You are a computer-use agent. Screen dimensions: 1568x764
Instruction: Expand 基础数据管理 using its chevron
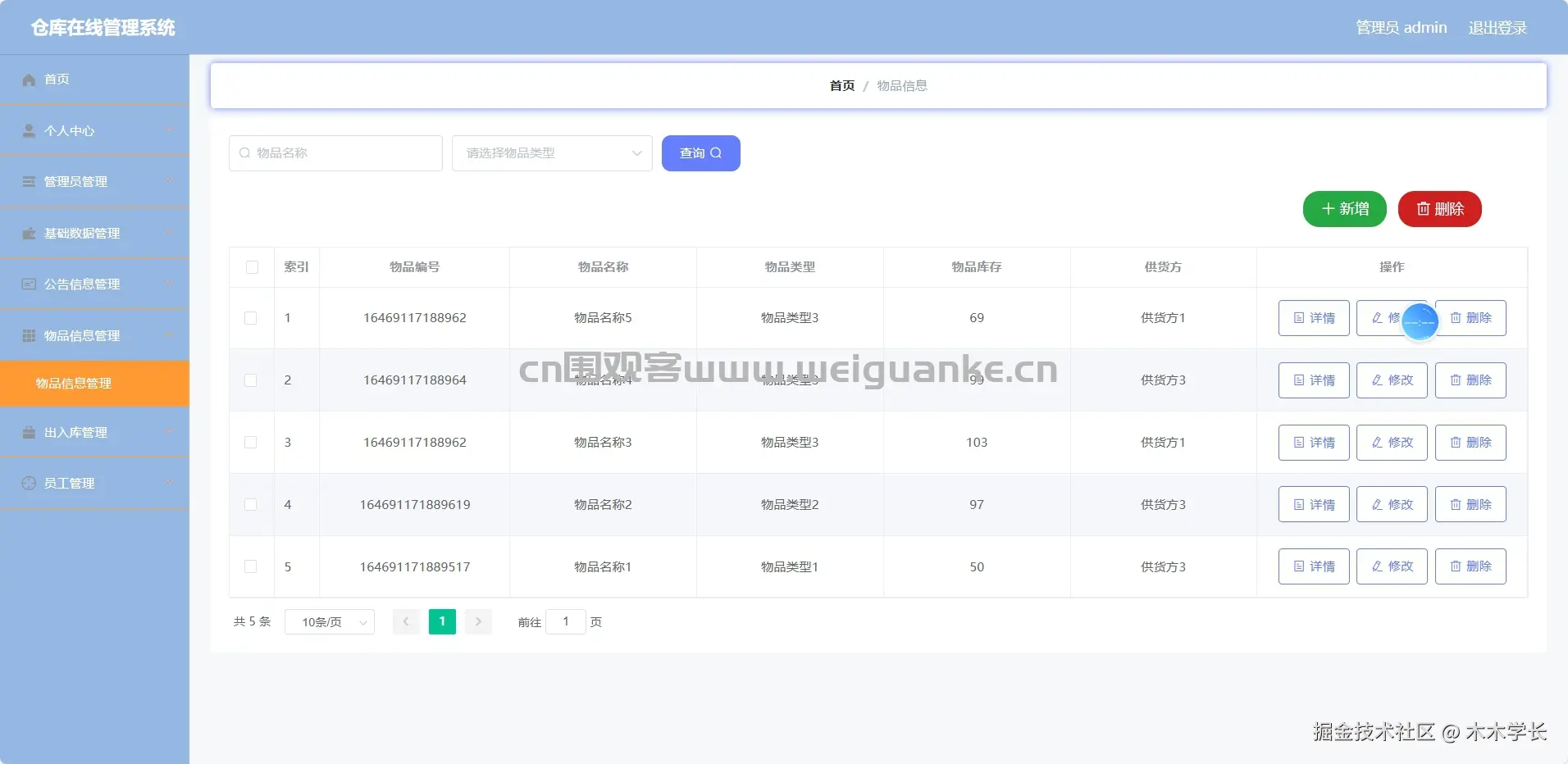170,232
